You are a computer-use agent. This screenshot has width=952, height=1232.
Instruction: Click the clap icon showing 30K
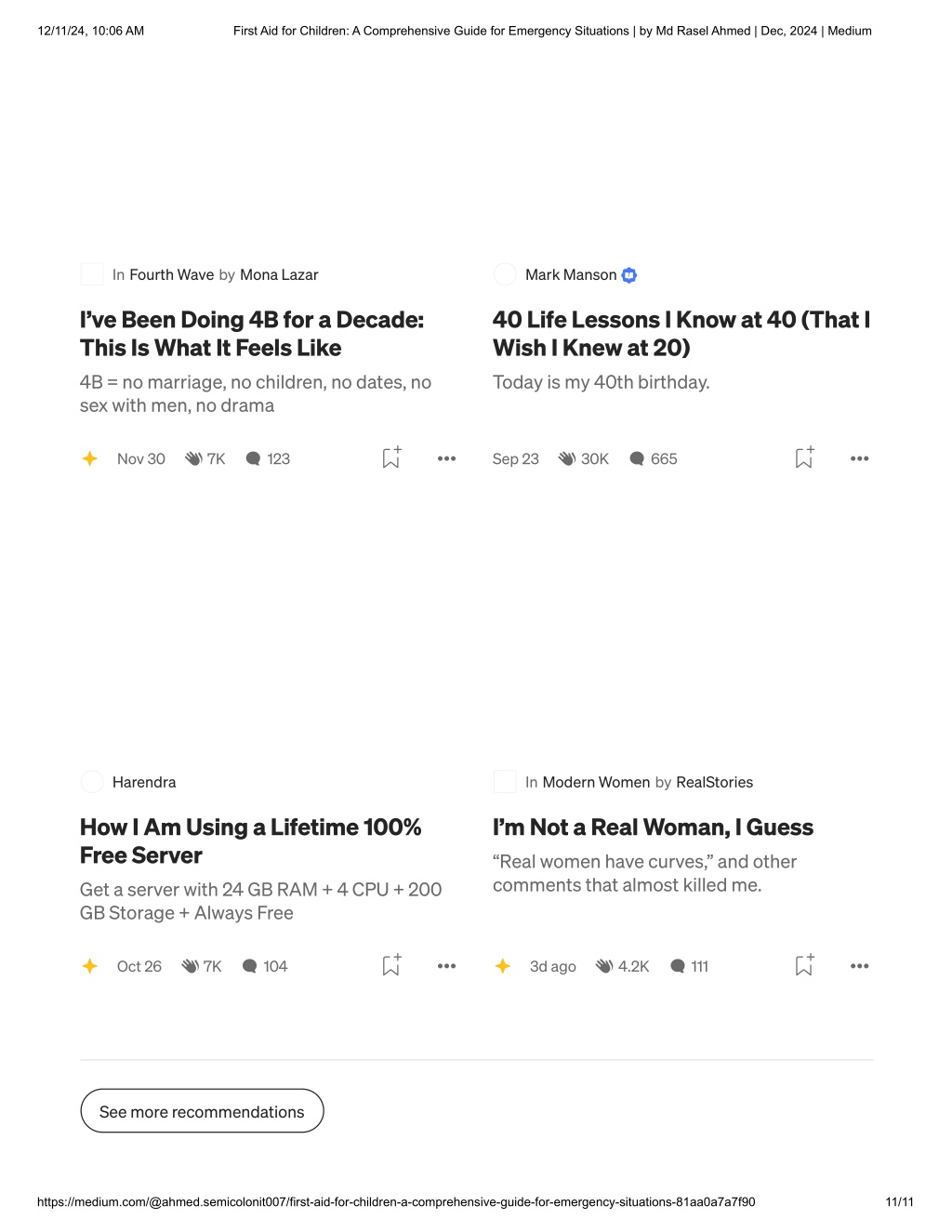[566, 458]
